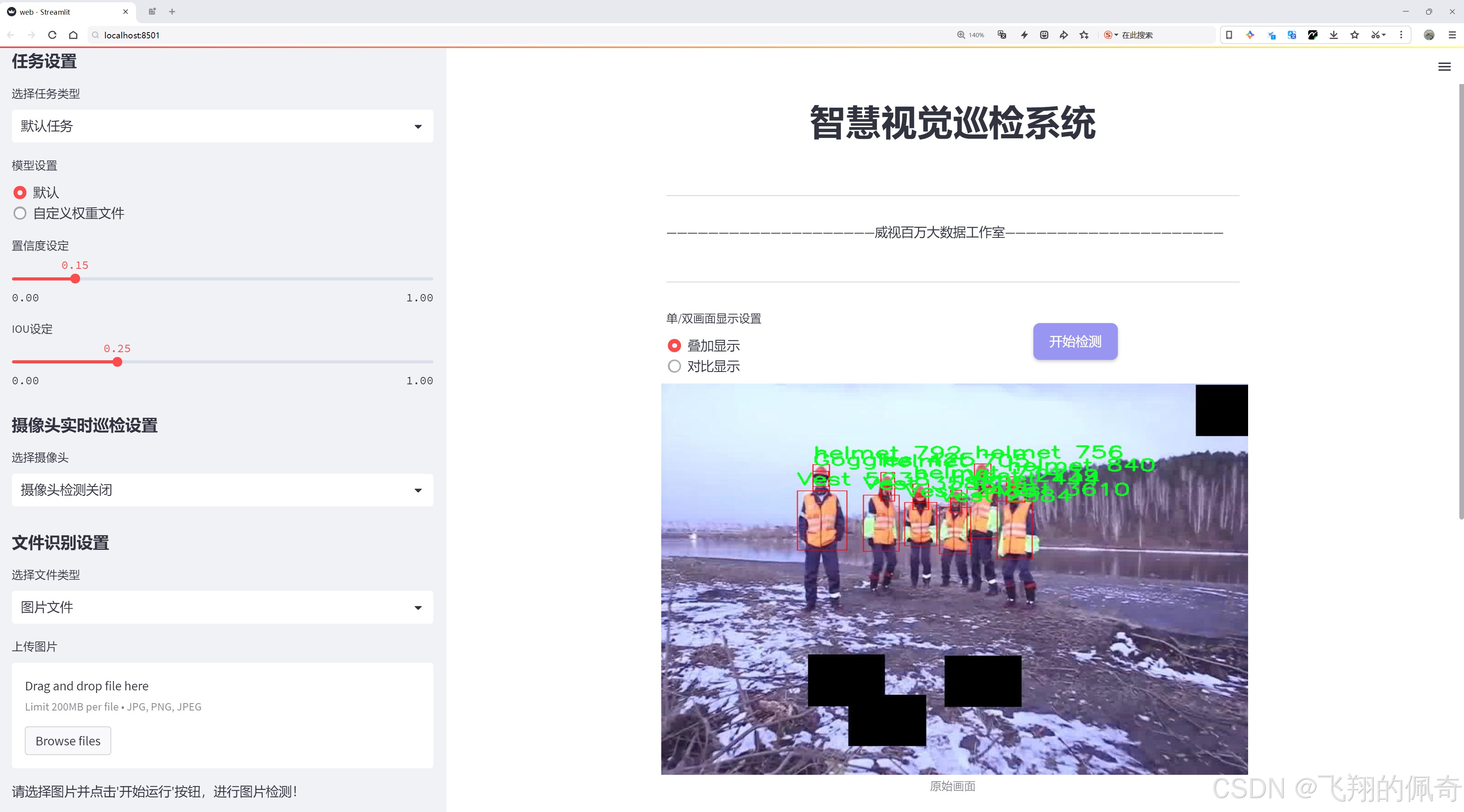Click Browse files to upload an image
This screenshot has height=812, width=1464.
67,740
